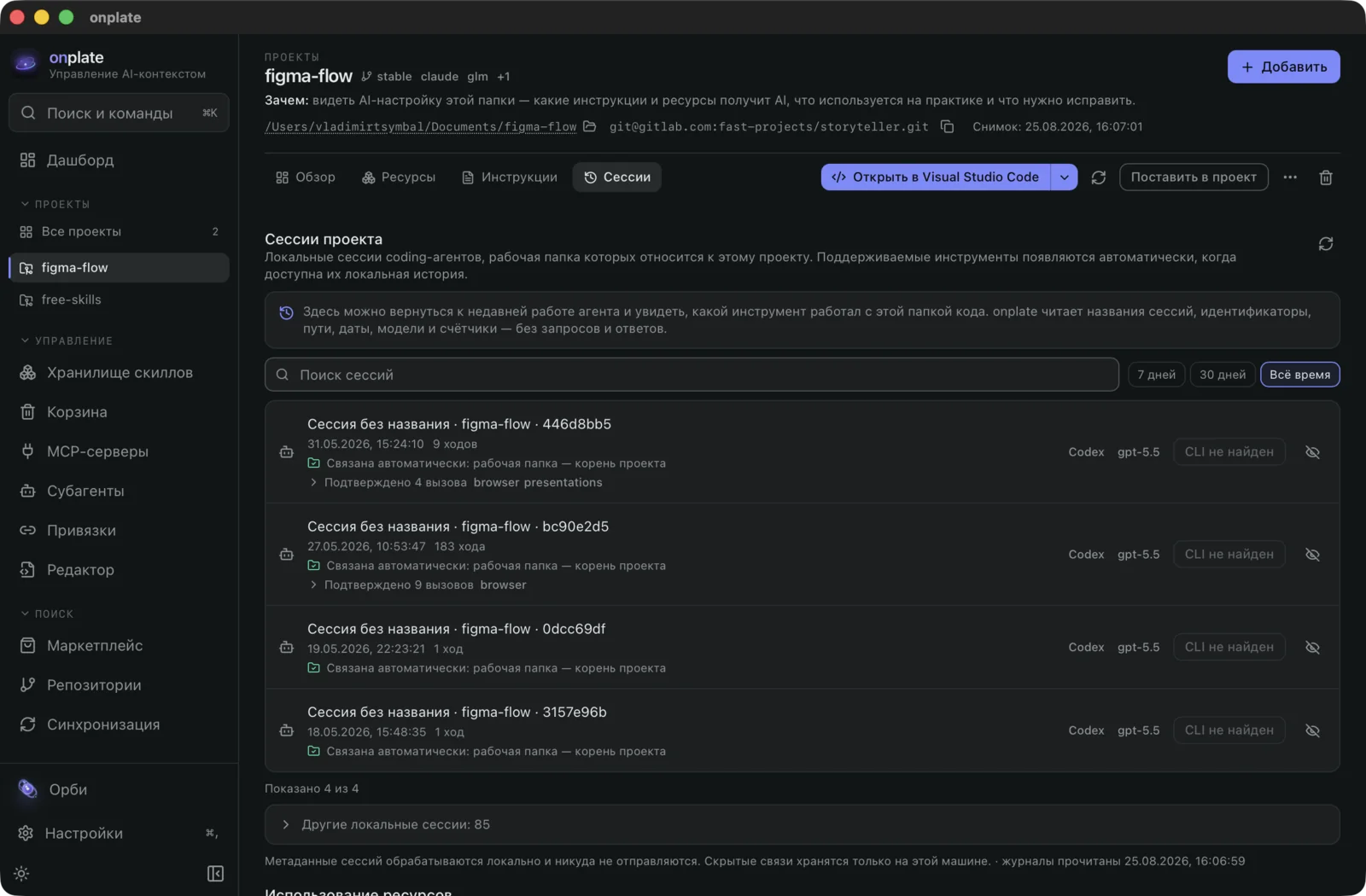Click the session title ending bc90e2d5

coord(458,527)
